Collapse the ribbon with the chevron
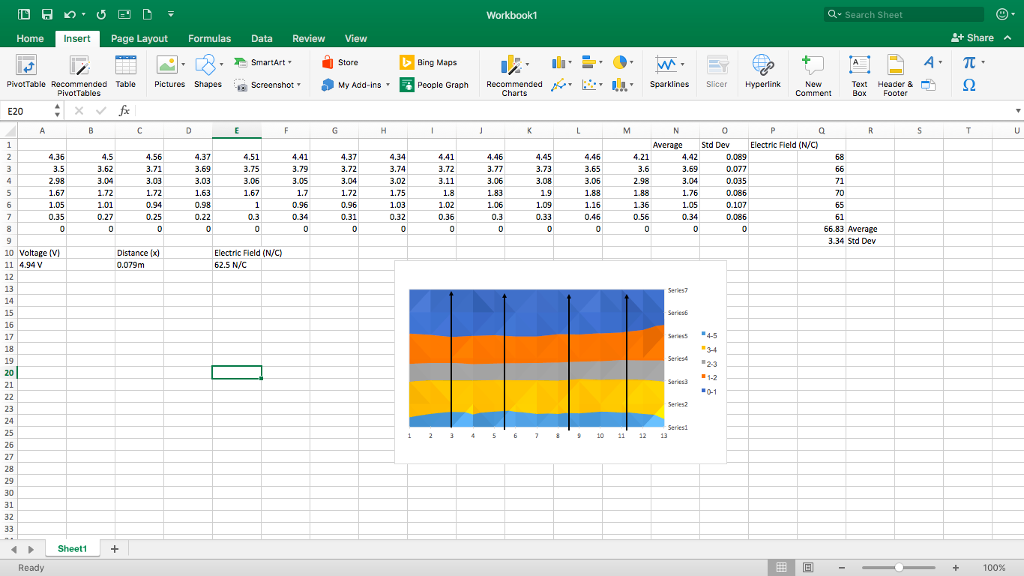The height and width of the screenshot is (576, 1024). pyautogui.click(x=1007, y=38)
